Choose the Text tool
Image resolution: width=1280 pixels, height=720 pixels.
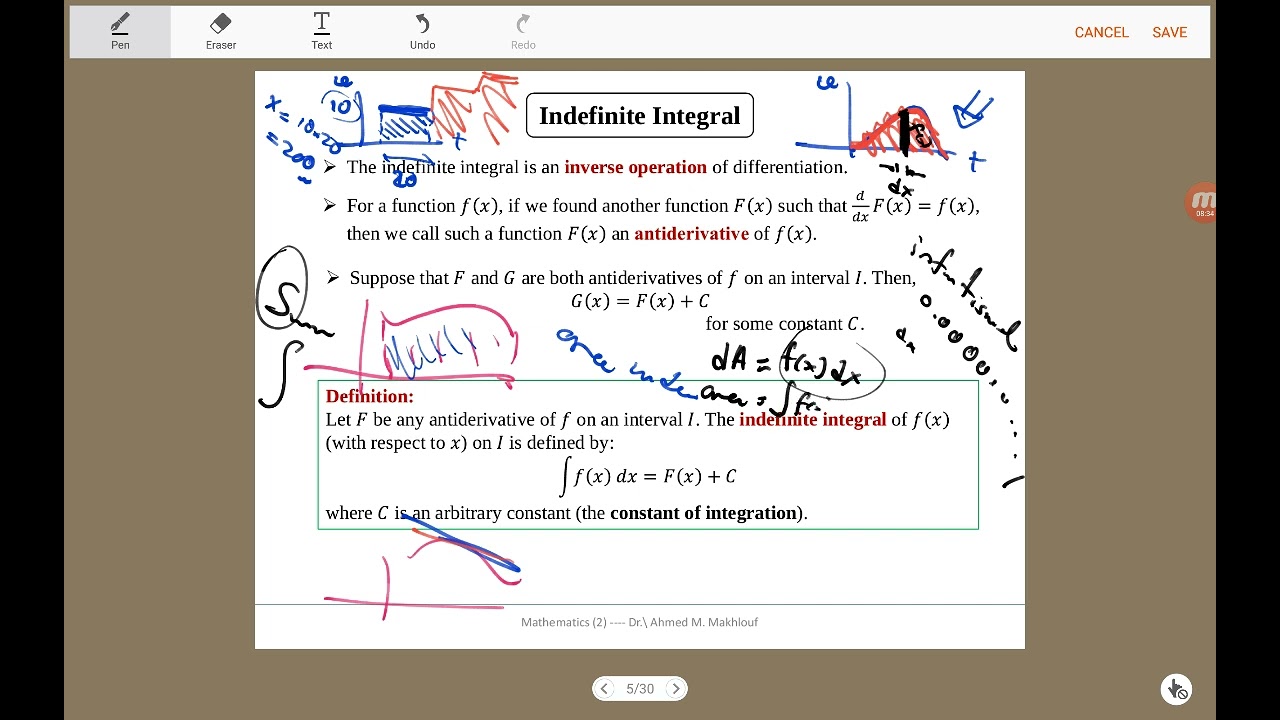(322, 31)
